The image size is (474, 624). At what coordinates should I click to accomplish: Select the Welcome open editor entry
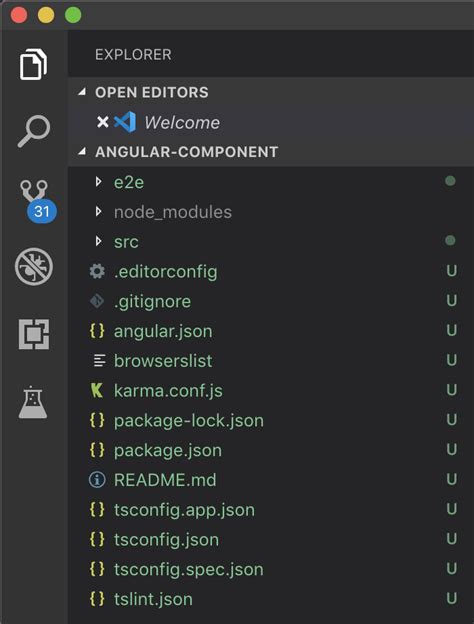pyautogui.click(x=271, y=122)
